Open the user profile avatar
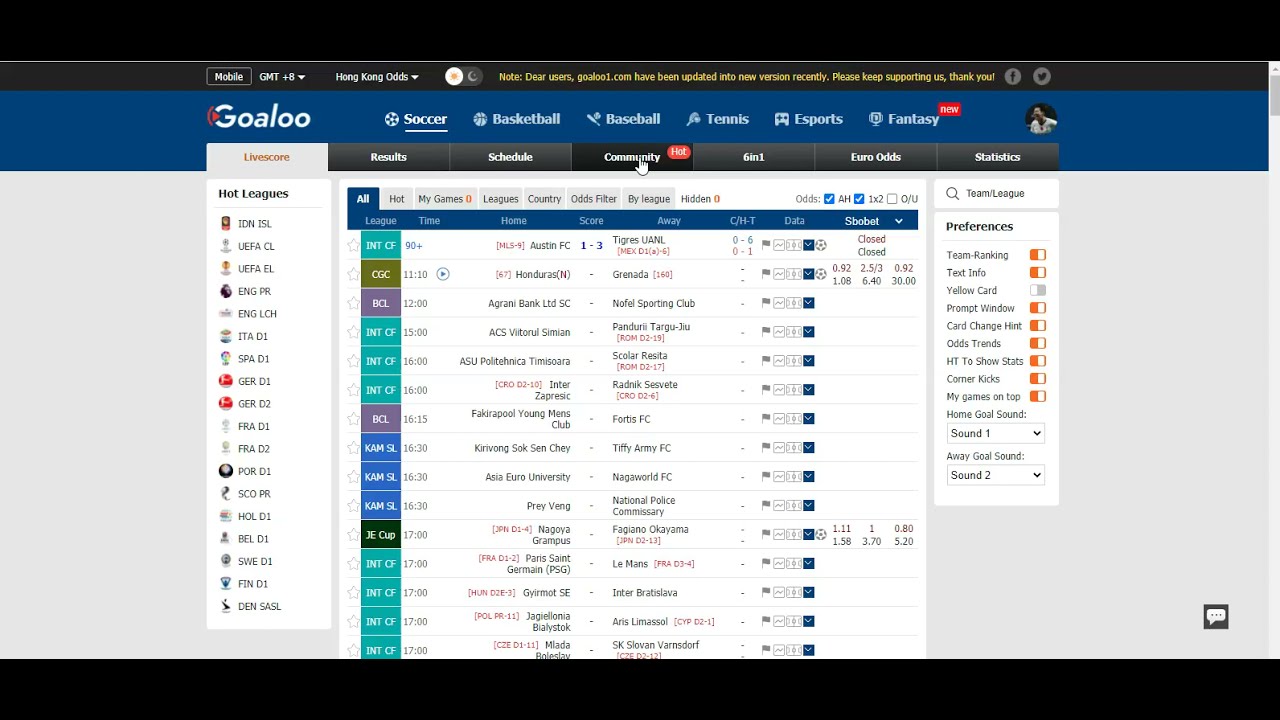The width and height of the screenshot is (1280, 720). point(1041,118)
